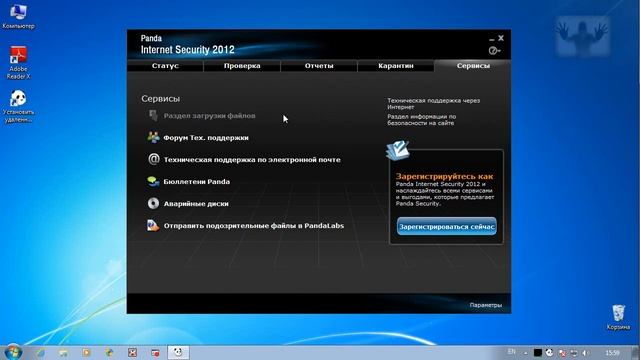The width and height of the screenshot is (640, 360).
Task: Open Параметры link at bottom
Action: pos(485,305)
